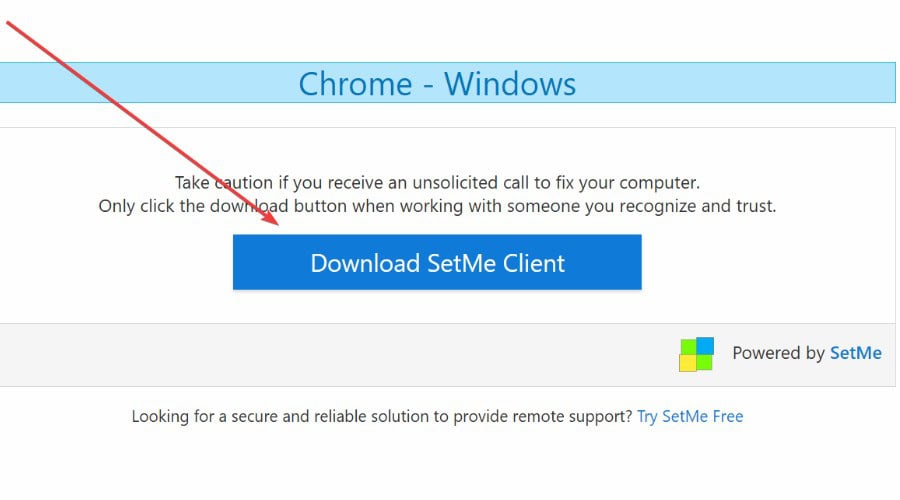Click the yellow square of SetMe logo

click(688, 363)
